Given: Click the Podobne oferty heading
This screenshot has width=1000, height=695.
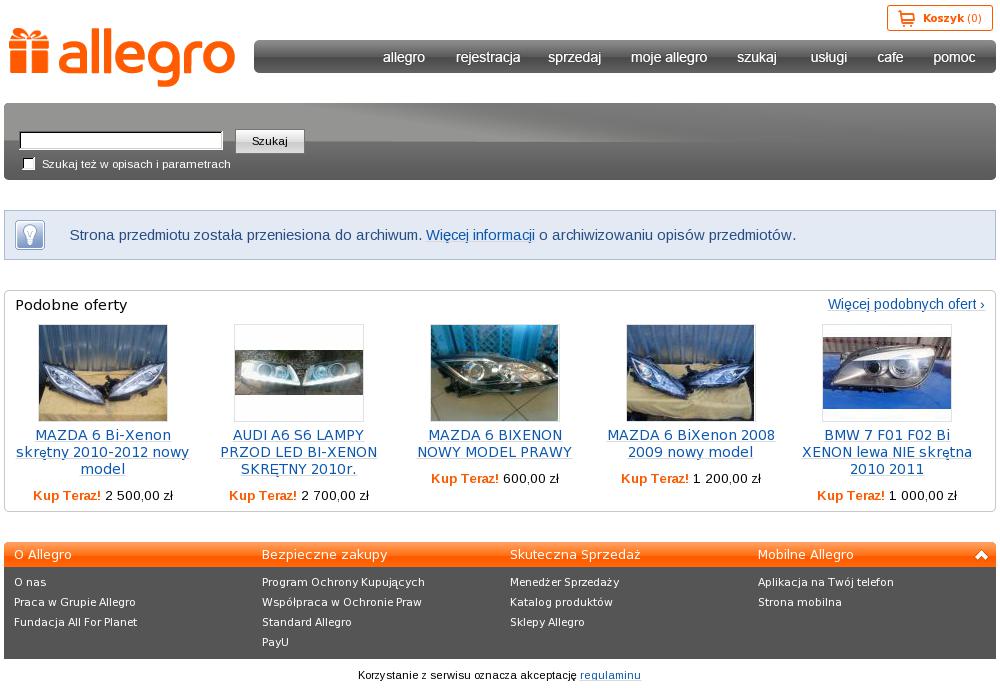Looking at the screenshot, I should click(x=71, y=305).
